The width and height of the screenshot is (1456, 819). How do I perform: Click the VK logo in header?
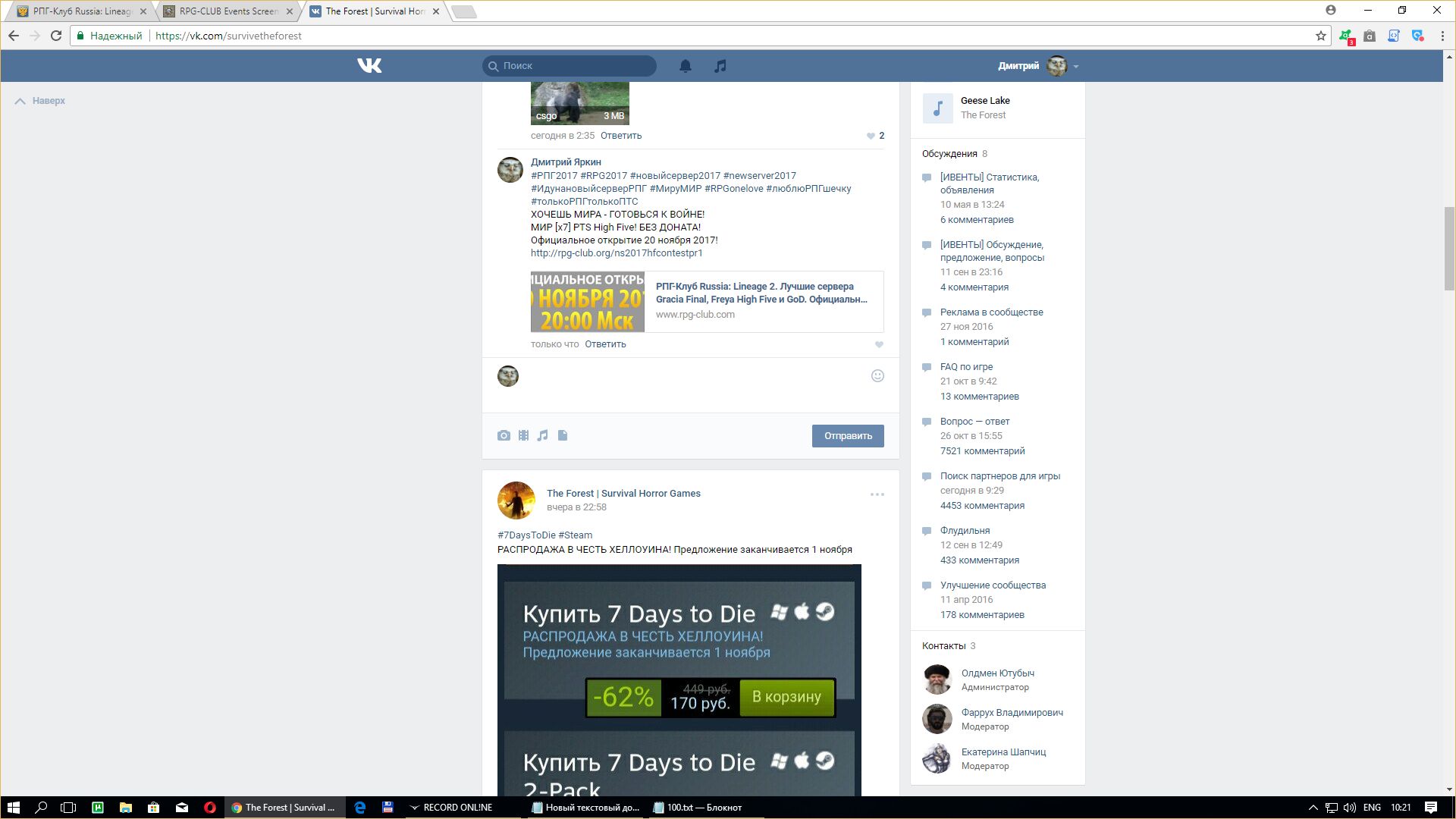tap(369, 66)
